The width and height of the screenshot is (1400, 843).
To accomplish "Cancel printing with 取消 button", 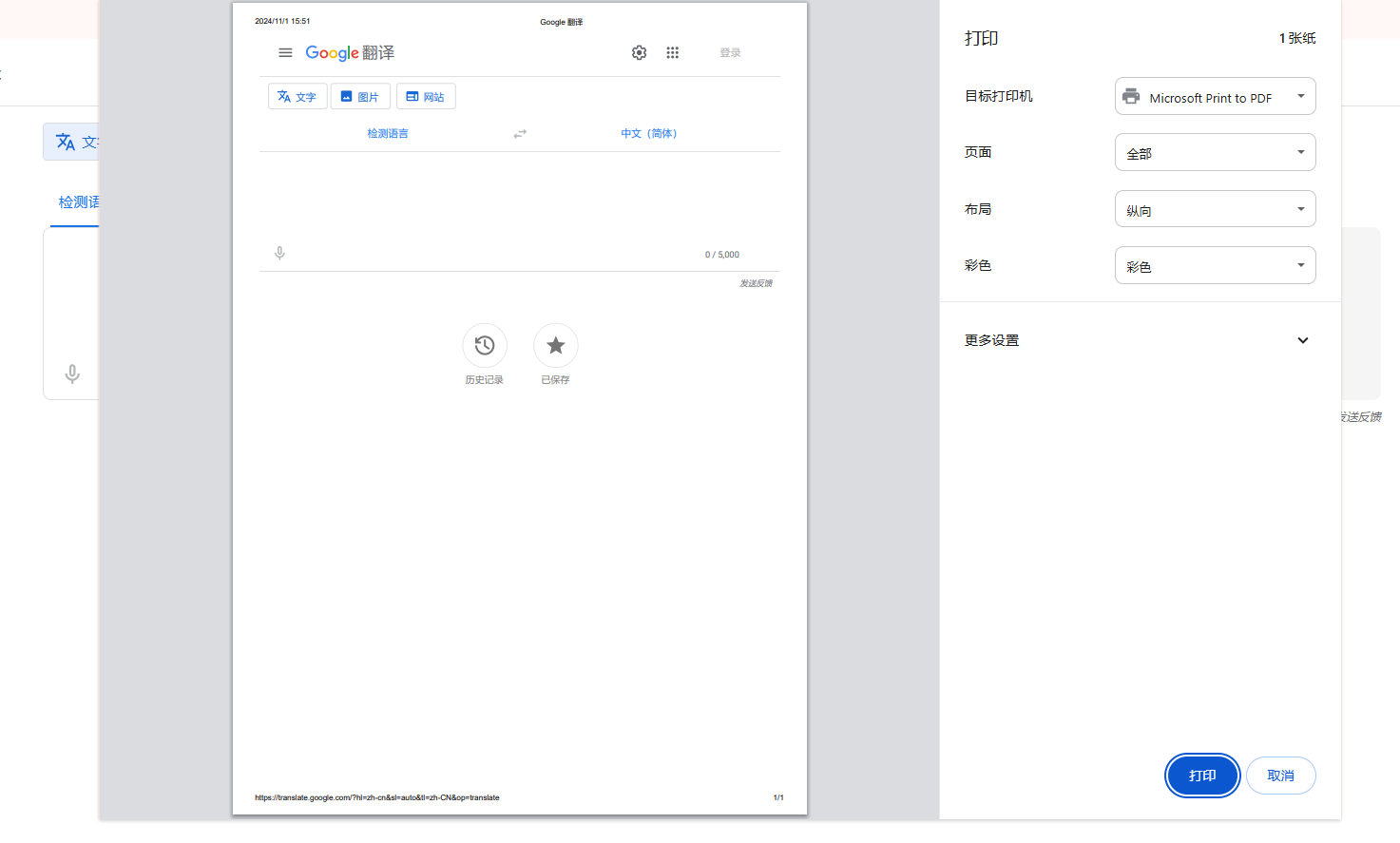I will point(1281,776).
